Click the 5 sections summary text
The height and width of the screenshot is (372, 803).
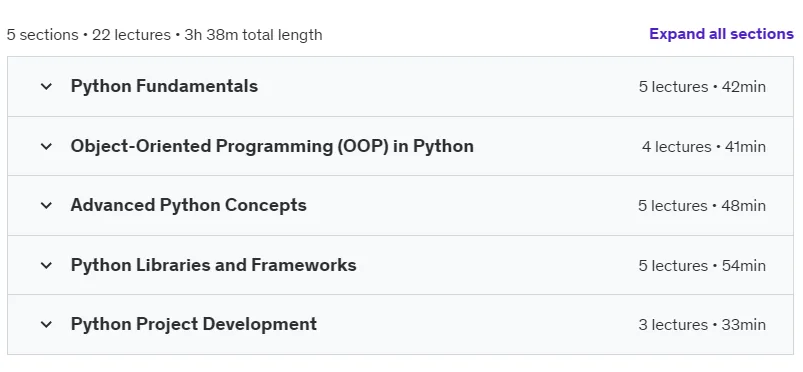(43, 35)
